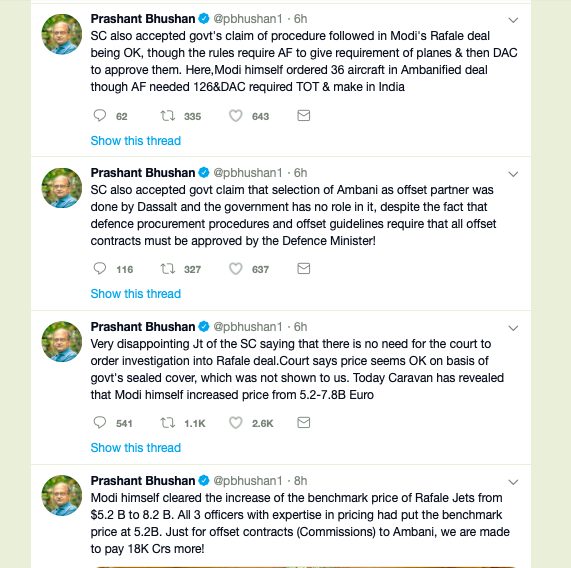Viewport: 571px width, 568px height.
Task: Expand more options on the Caravan tweet
Action: click(513, 328)
